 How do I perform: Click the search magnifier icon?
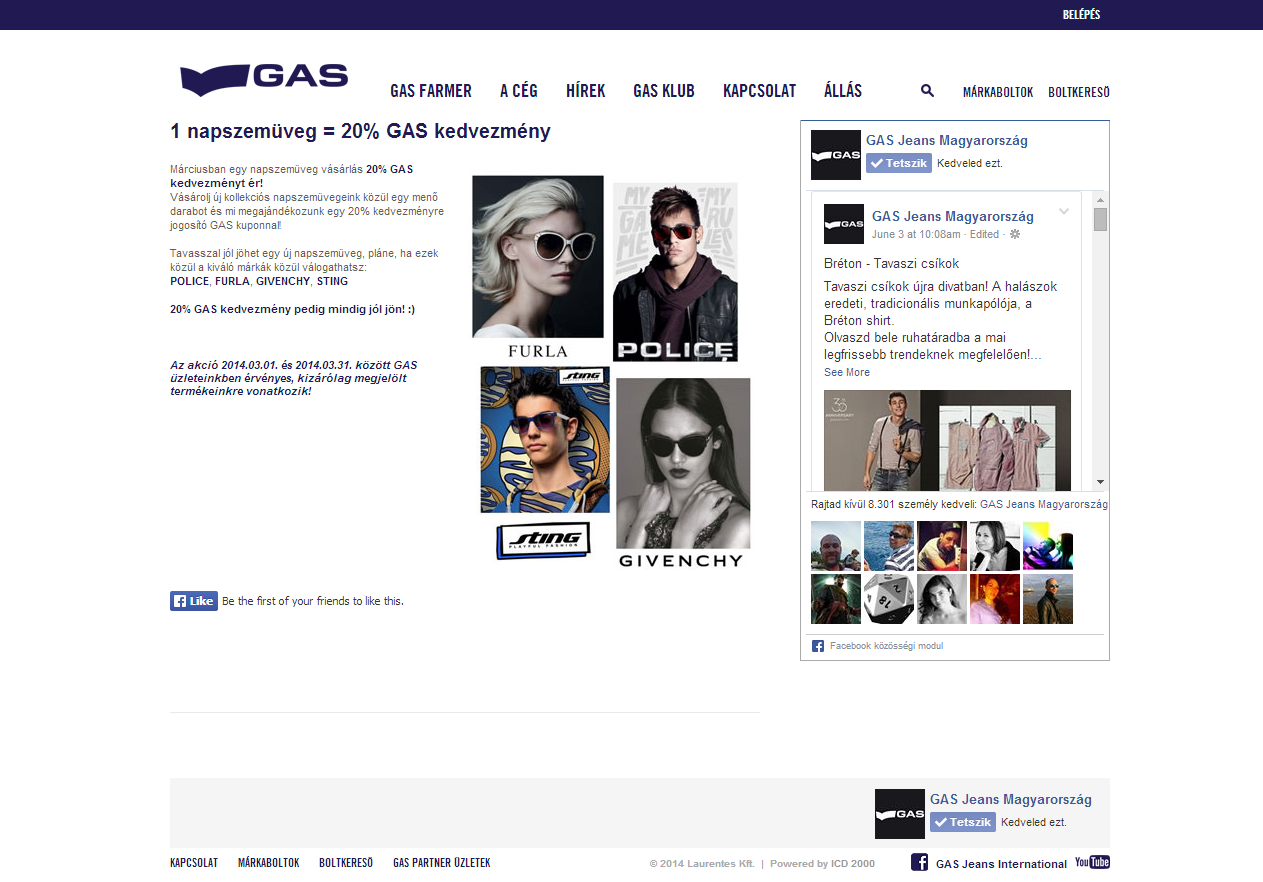pos(927,91)
